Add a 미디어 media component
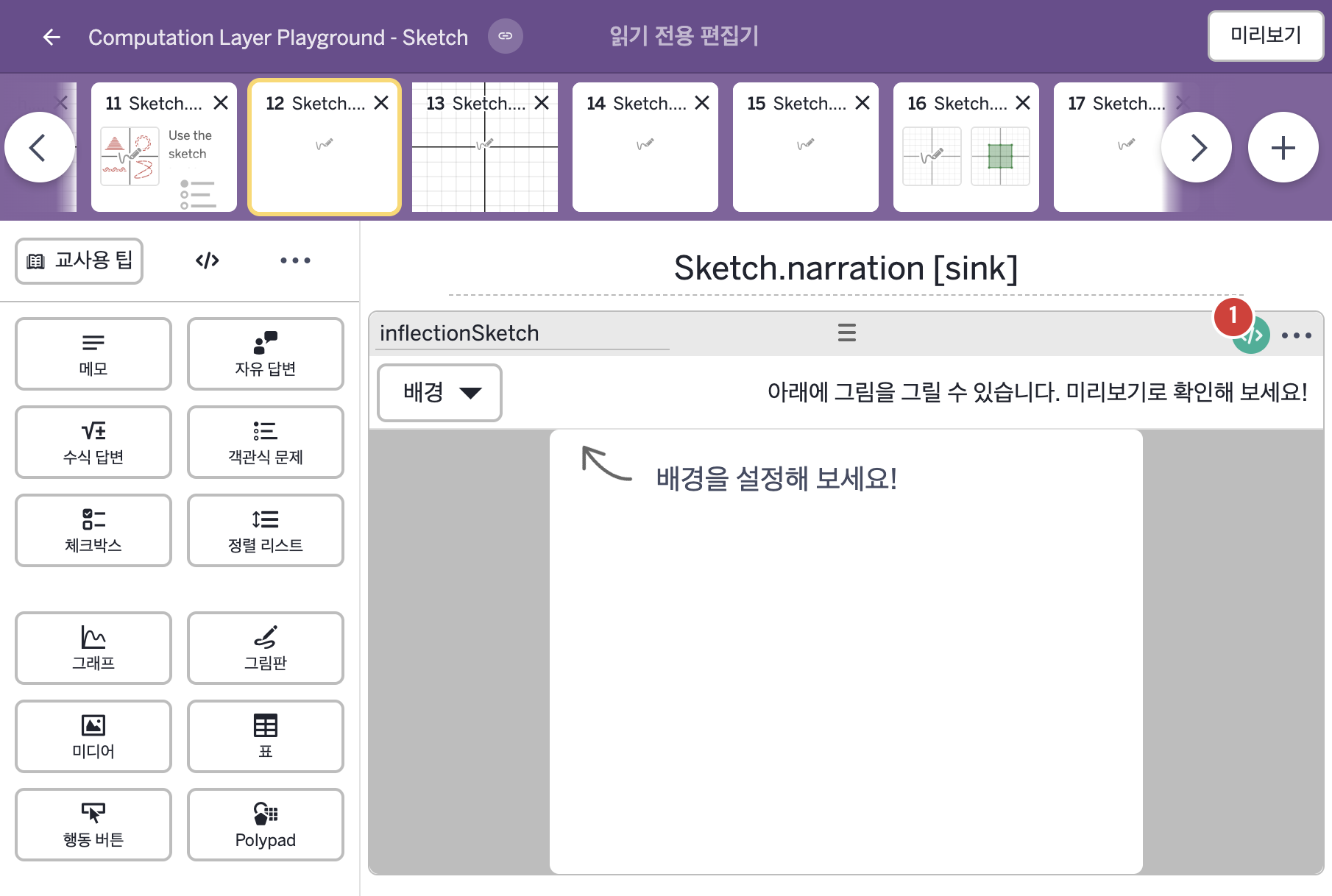The height and width of the screenshot is (896, 1332). tap(93, 736)
